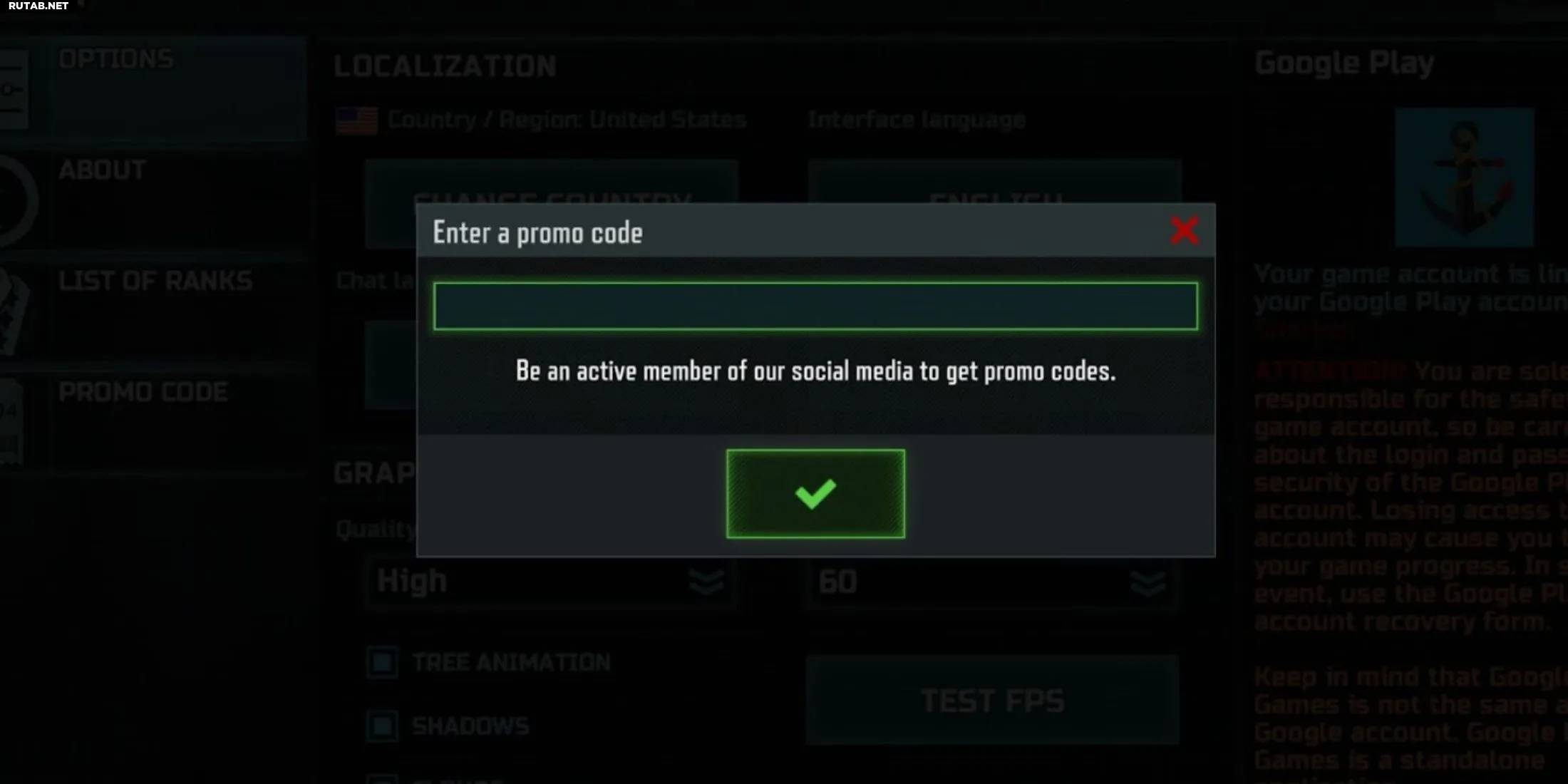Click the promo code text input field

click(815, 306)
